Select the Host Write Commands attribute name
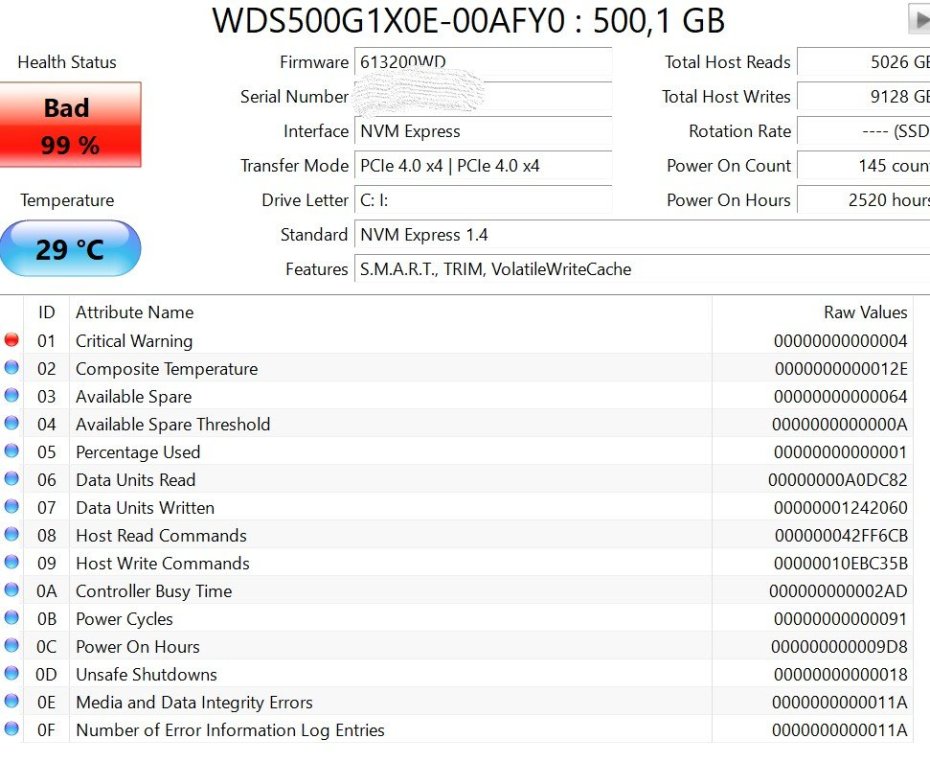The width and height of the screenshot is (930, 762). point(163,563)
